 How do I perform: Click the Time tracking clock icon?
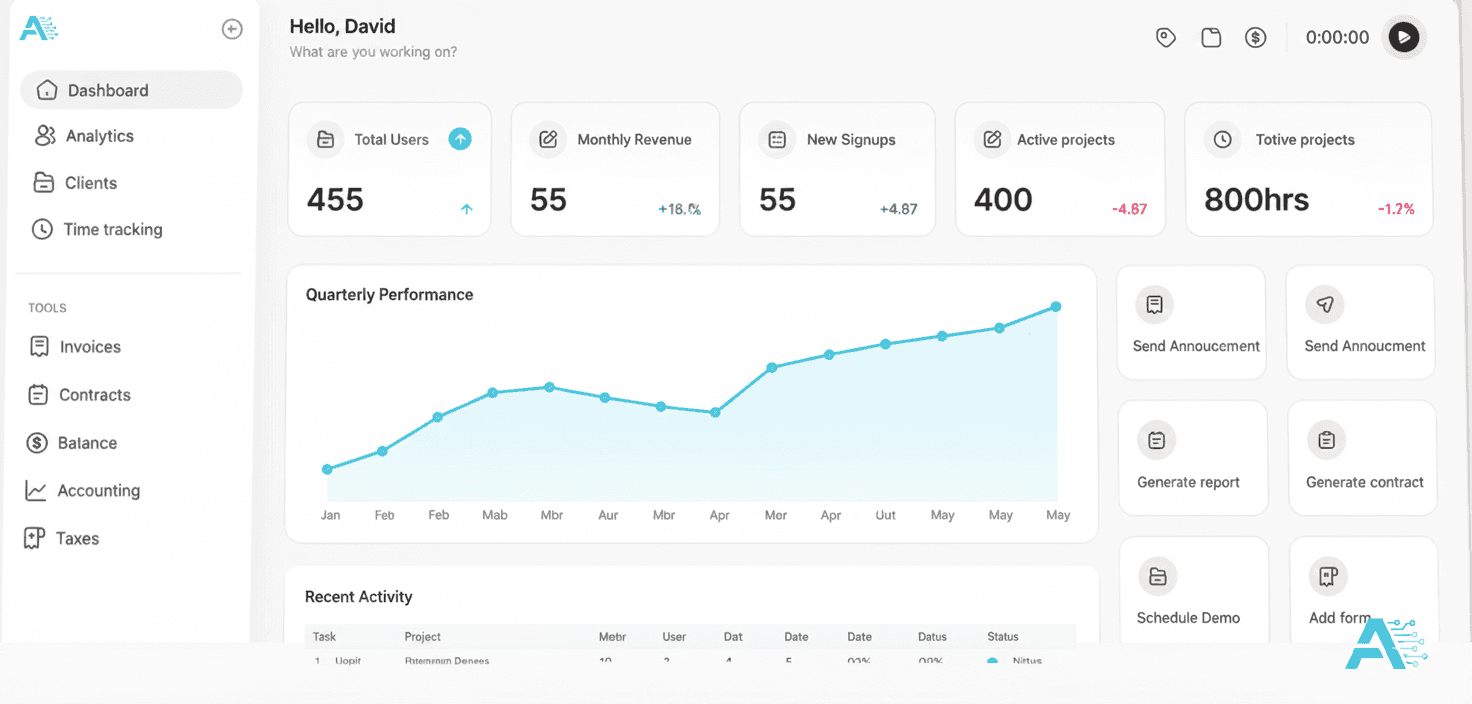pos(42,229)
